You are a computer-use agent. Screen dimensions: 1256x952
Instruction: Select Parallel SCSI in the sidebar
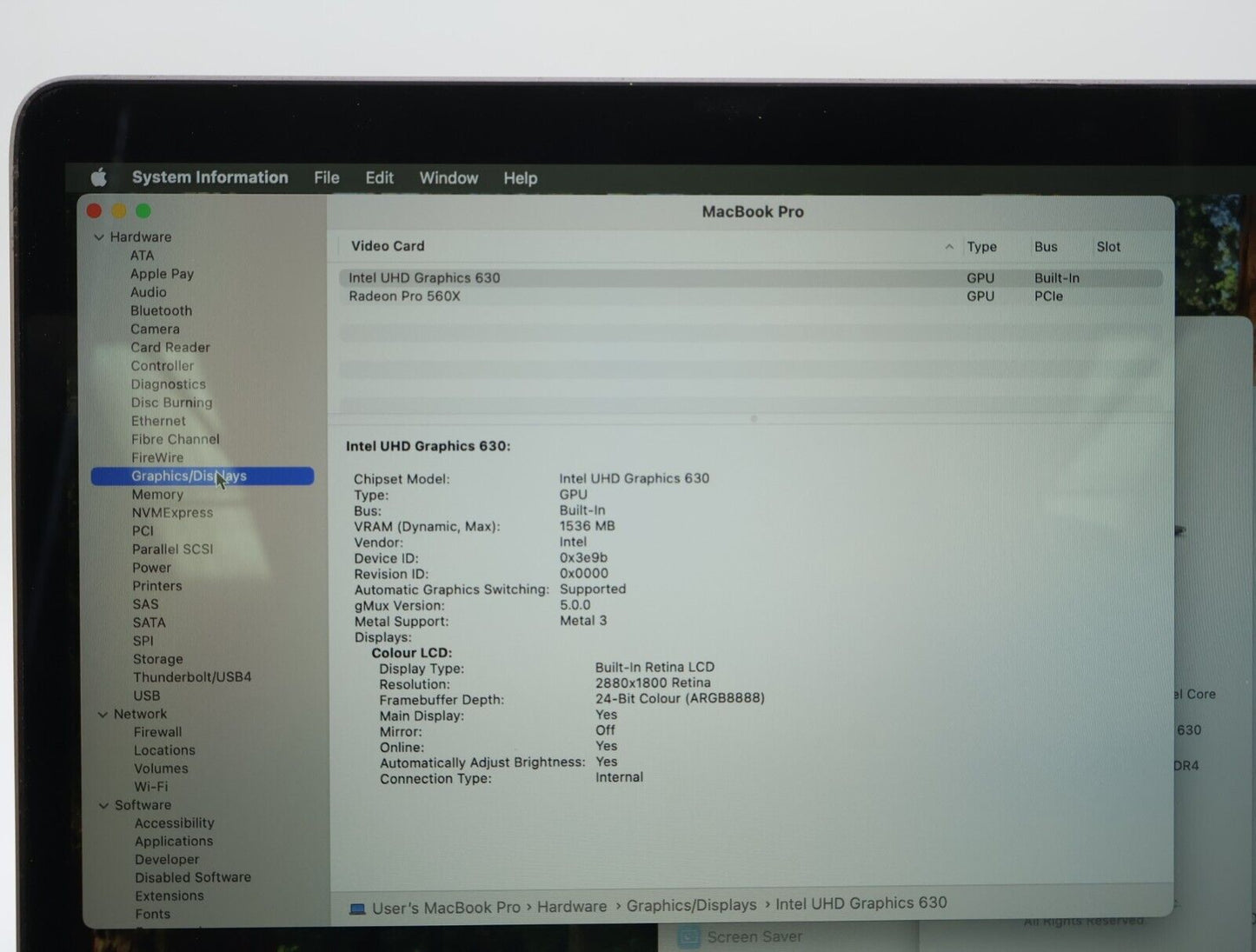coord(172,549)
